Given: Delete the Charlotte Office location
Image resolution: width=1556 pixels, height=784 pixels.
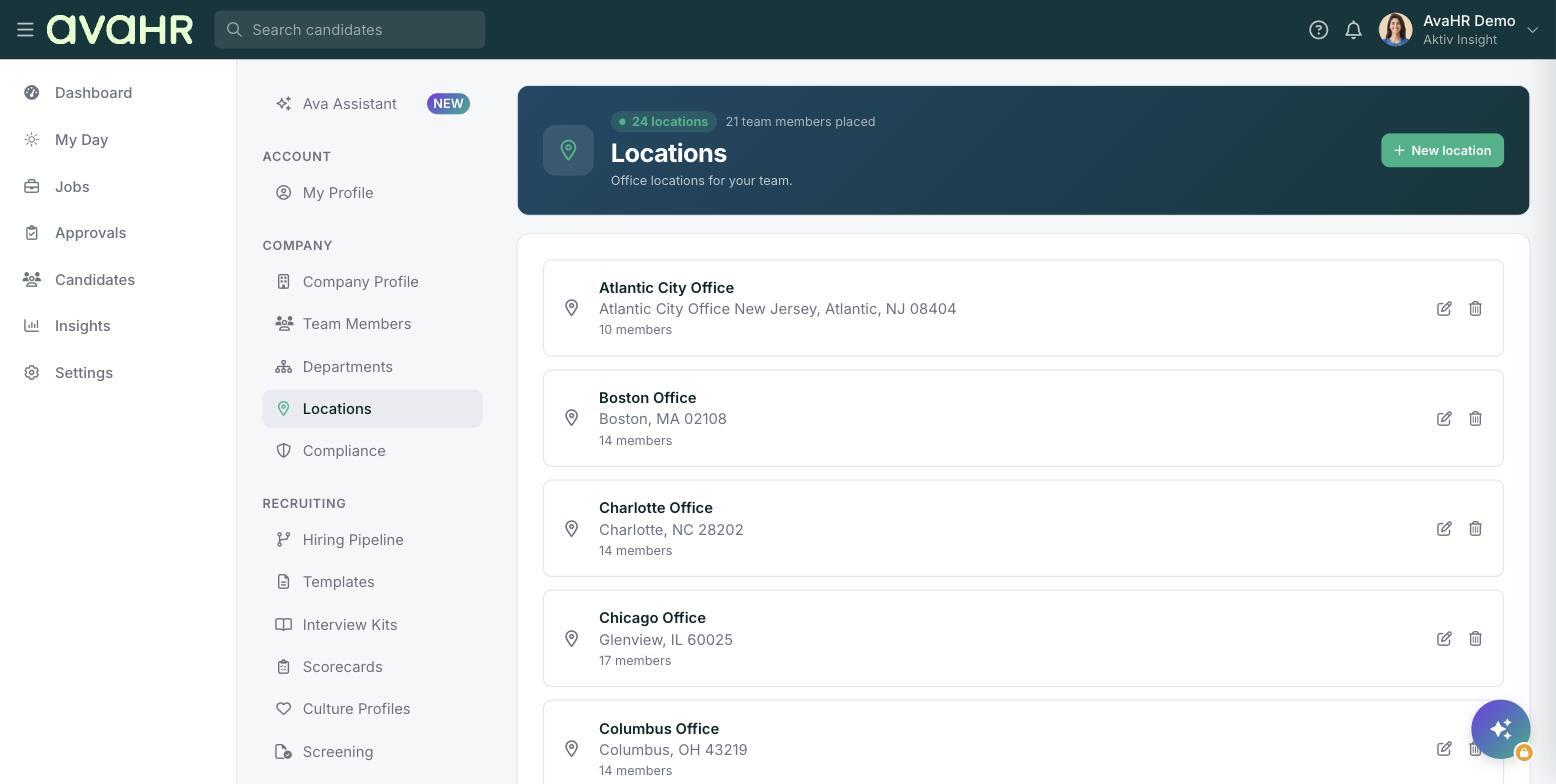Looking at the screenshot, I should (x=1475, y=529).
